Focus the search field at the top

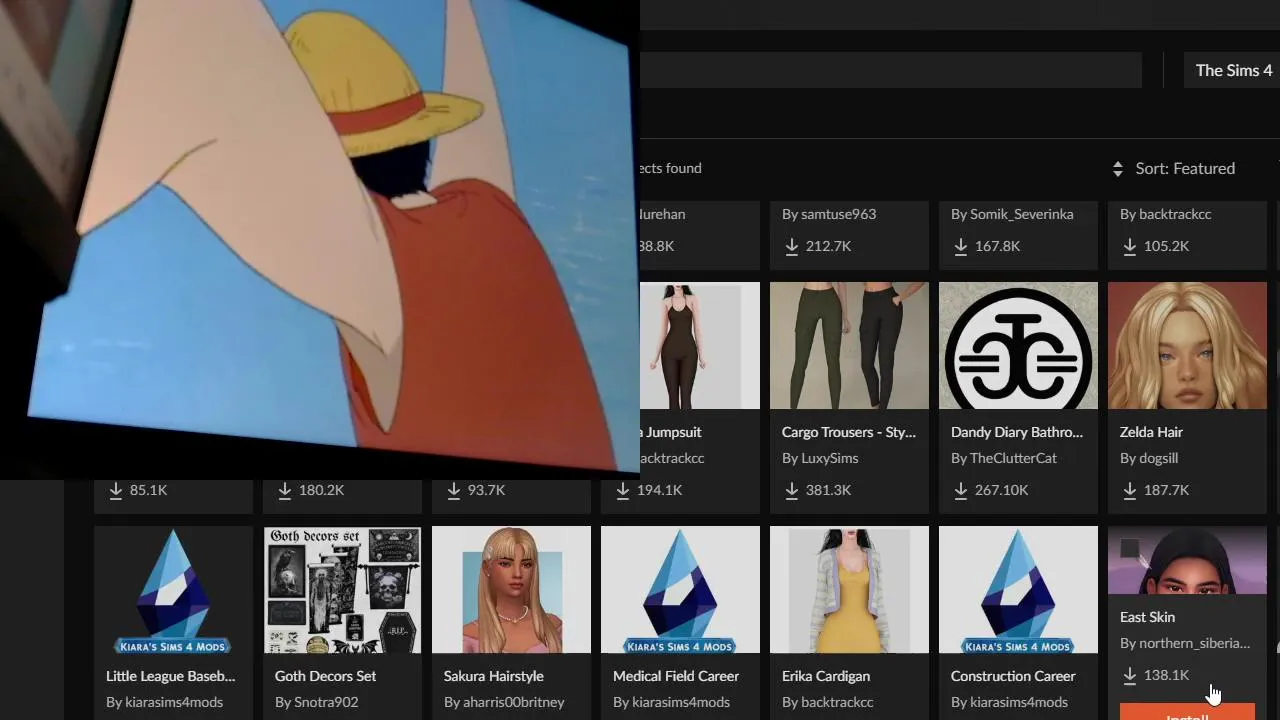point(890,70)
